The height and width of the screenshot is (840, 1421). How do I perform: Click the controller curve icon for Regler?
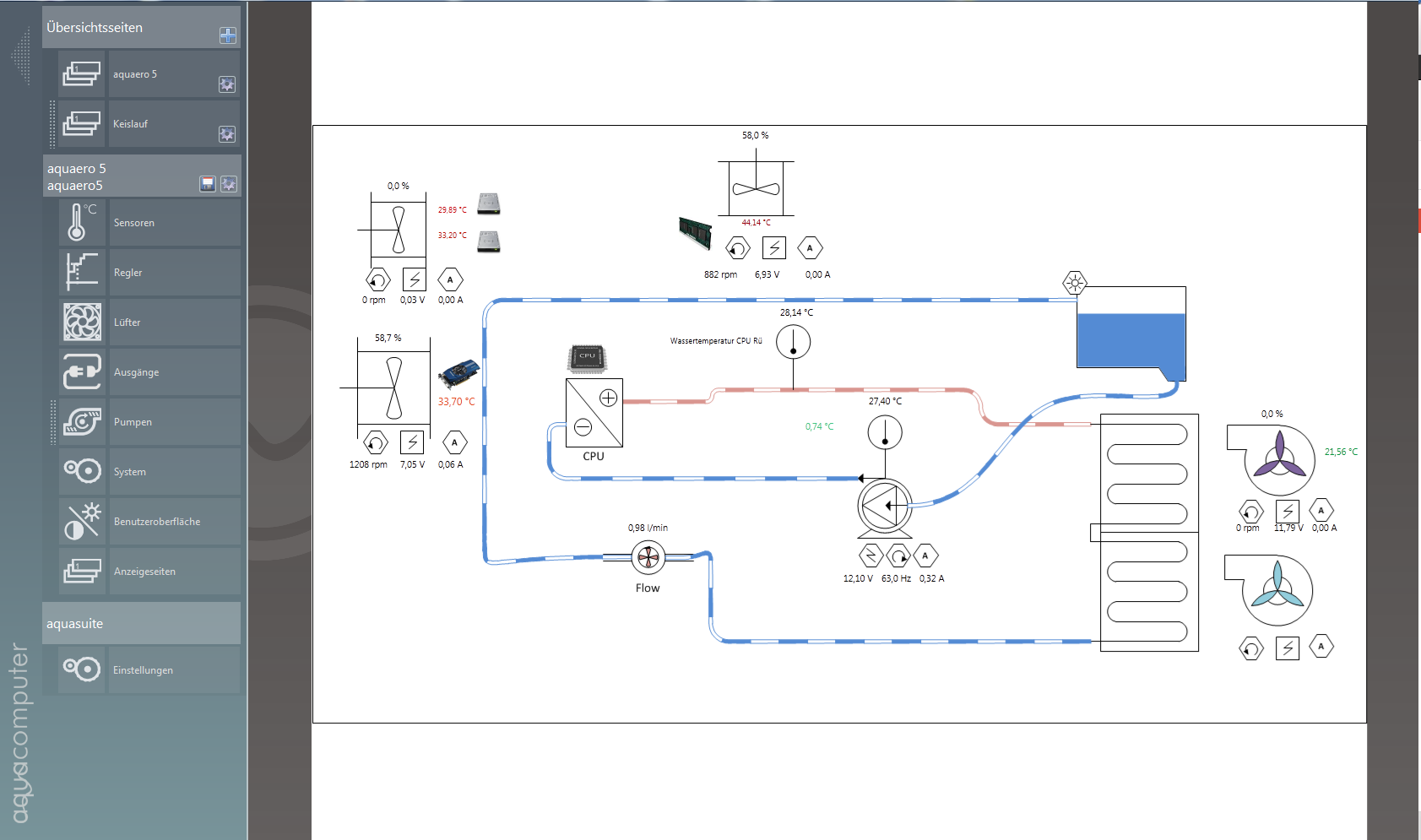pyautogui.click(x=82, y=273)
